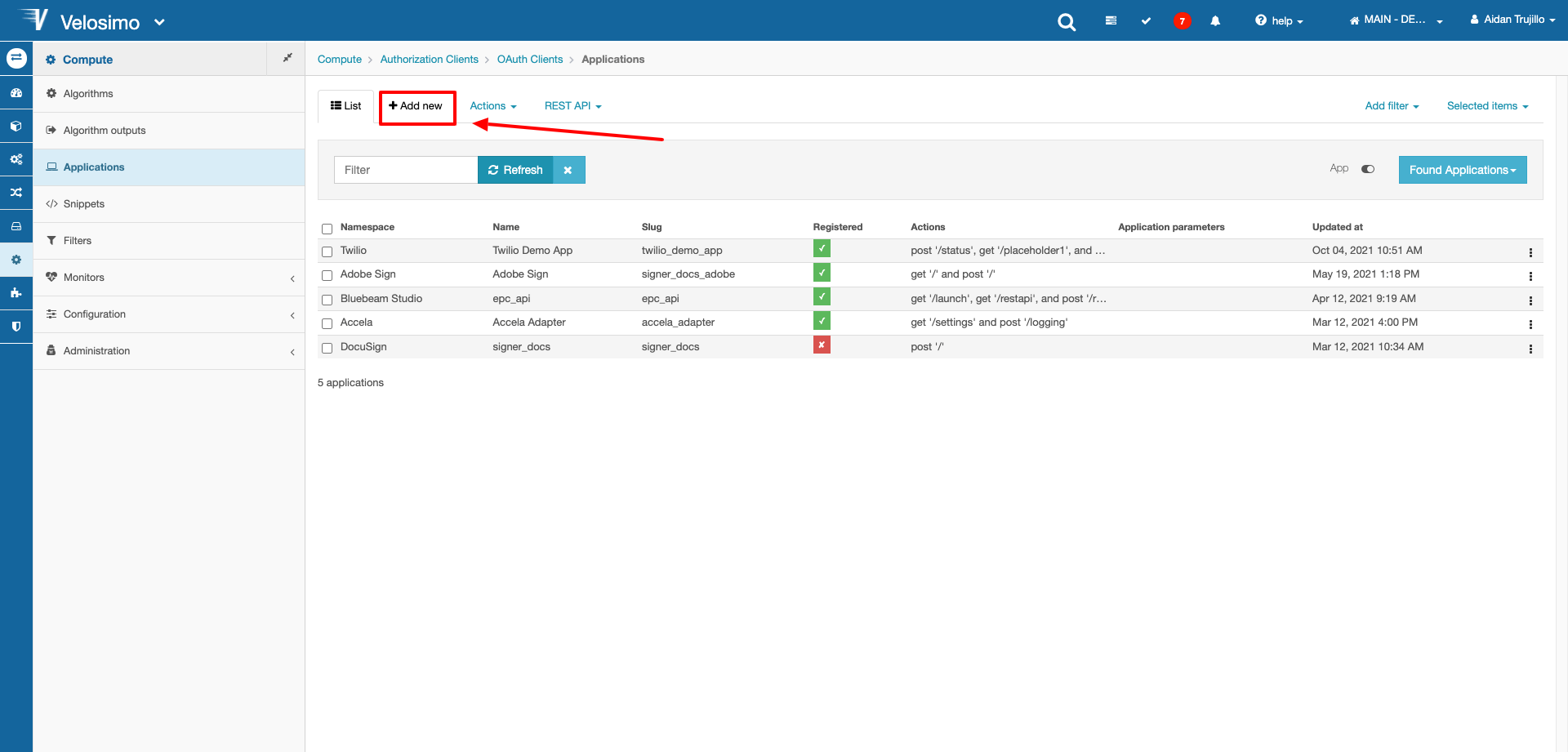This screenshot has height=752, width=1568.
Task: Click the Add new tab
Action: (x=416, y=106)
